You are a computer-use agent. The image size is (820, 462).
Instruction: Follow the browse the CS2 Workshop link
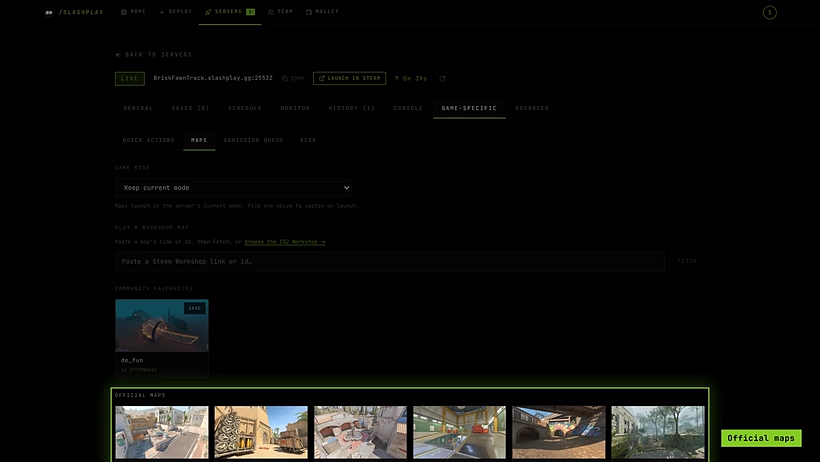click(285, 242)
